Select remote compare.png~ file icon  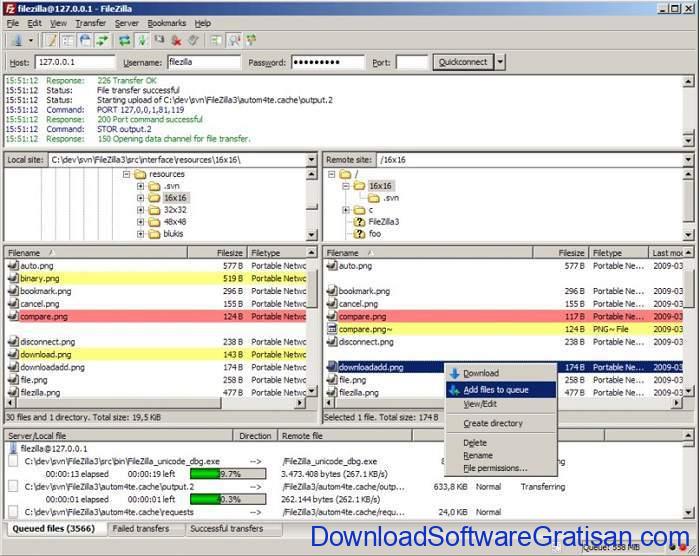[x=332, y=329]
